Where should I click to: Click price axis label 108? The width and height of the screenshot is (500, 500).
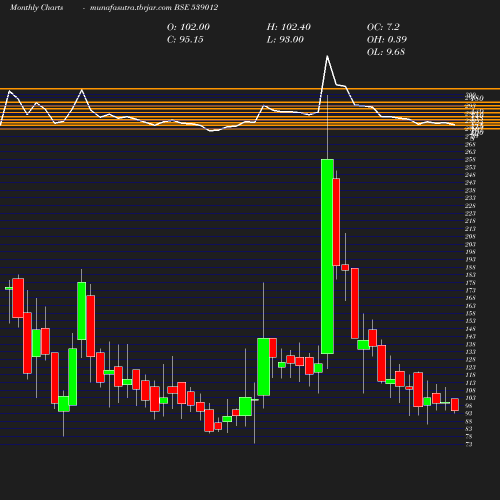(x=470, y=390)
